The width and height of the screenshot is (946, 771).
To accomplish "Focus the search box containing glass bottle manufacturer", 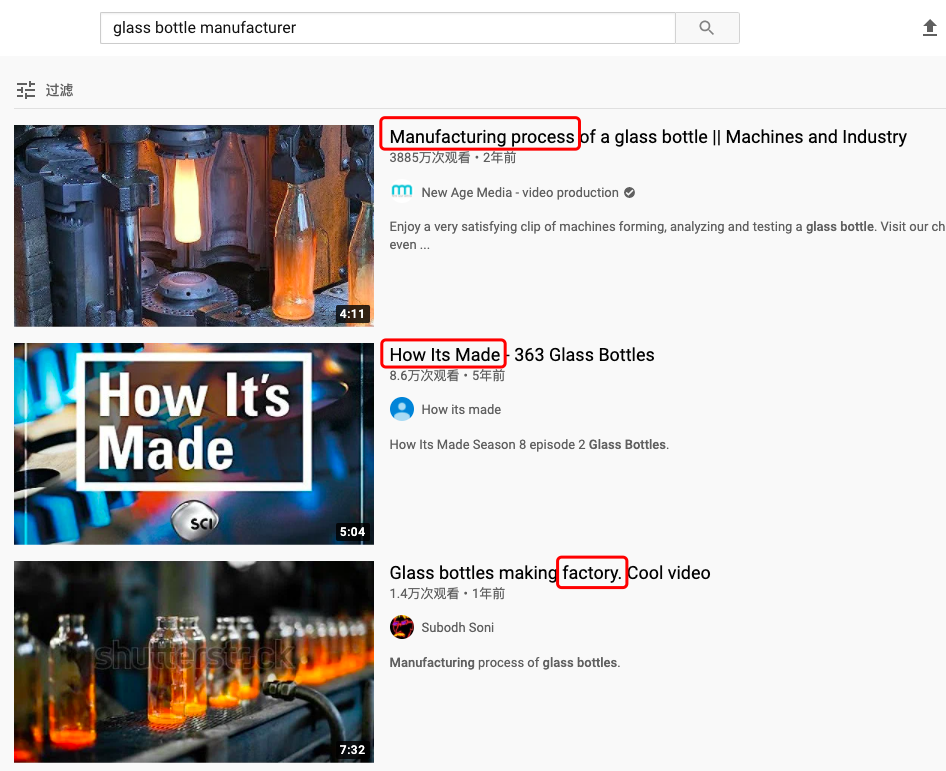I will [387, 28].
